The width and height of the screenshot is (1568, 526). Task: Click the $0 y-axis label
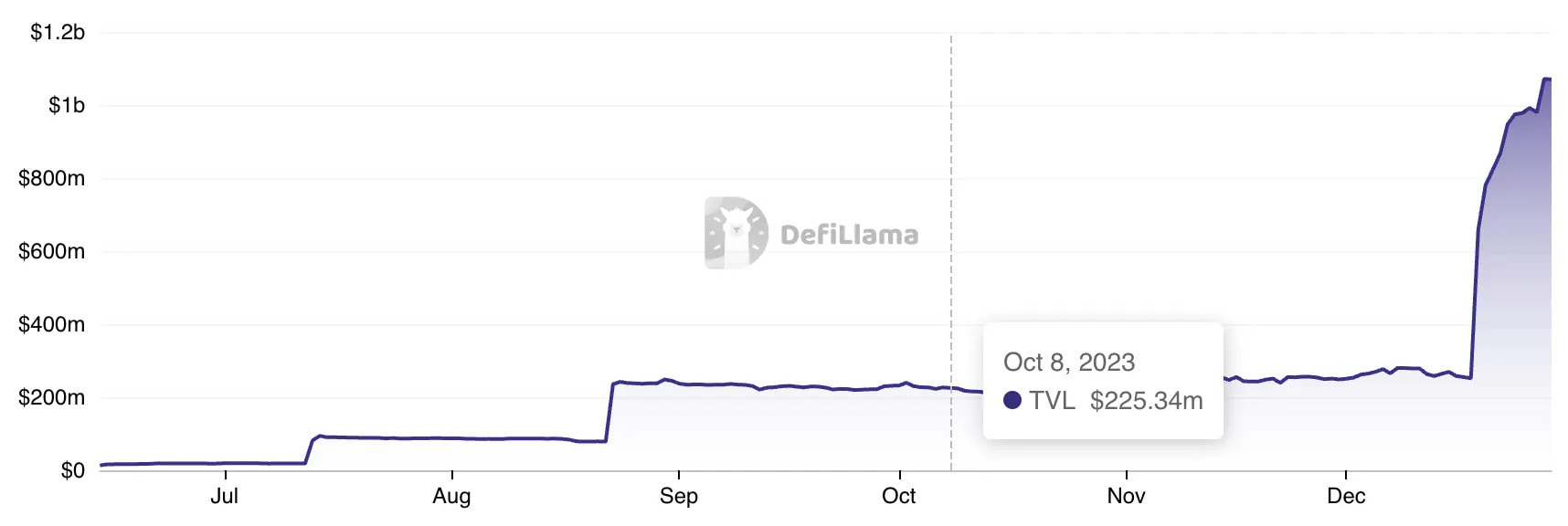(x=72, y=470)
